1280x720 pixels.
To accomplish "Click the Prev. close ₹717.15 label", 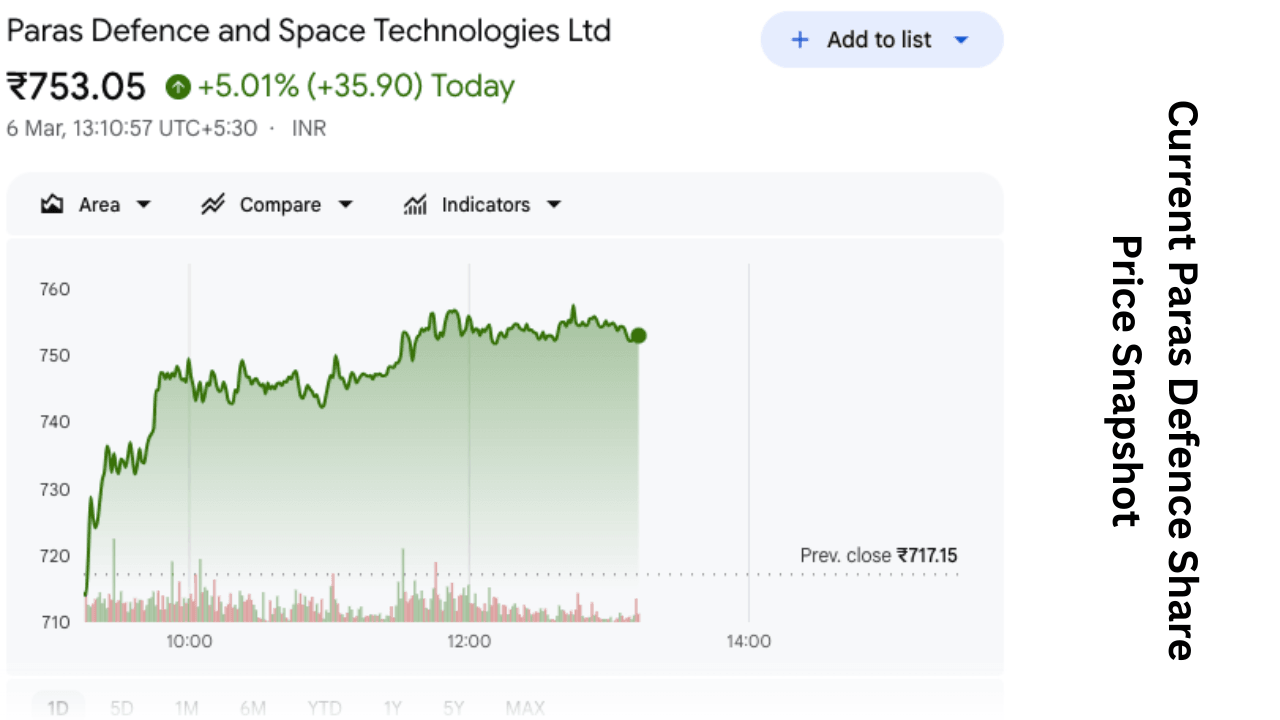I will [x=878, y=555].
